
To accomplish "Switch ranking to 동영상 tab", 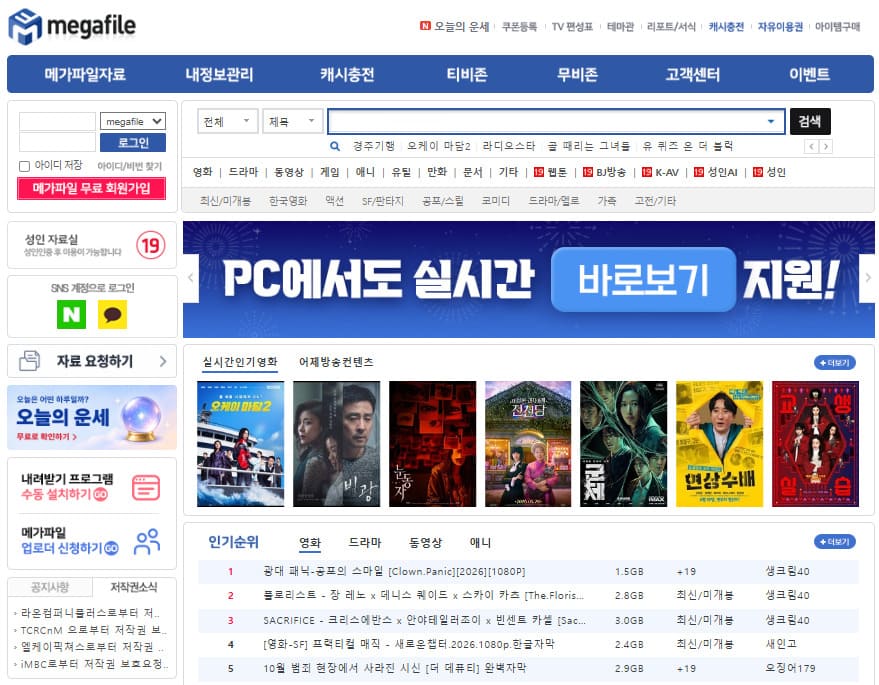I will click(x=425, y=543).
